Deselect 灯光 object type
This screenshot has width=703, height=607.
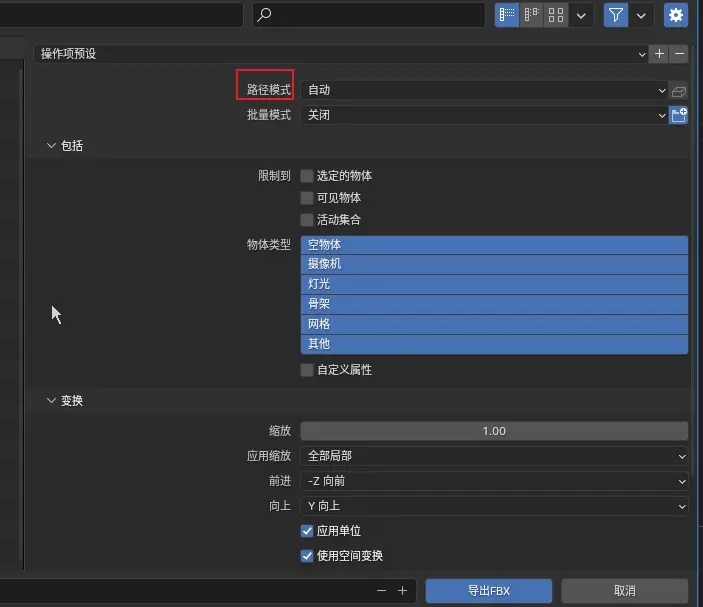coord(494,284)
